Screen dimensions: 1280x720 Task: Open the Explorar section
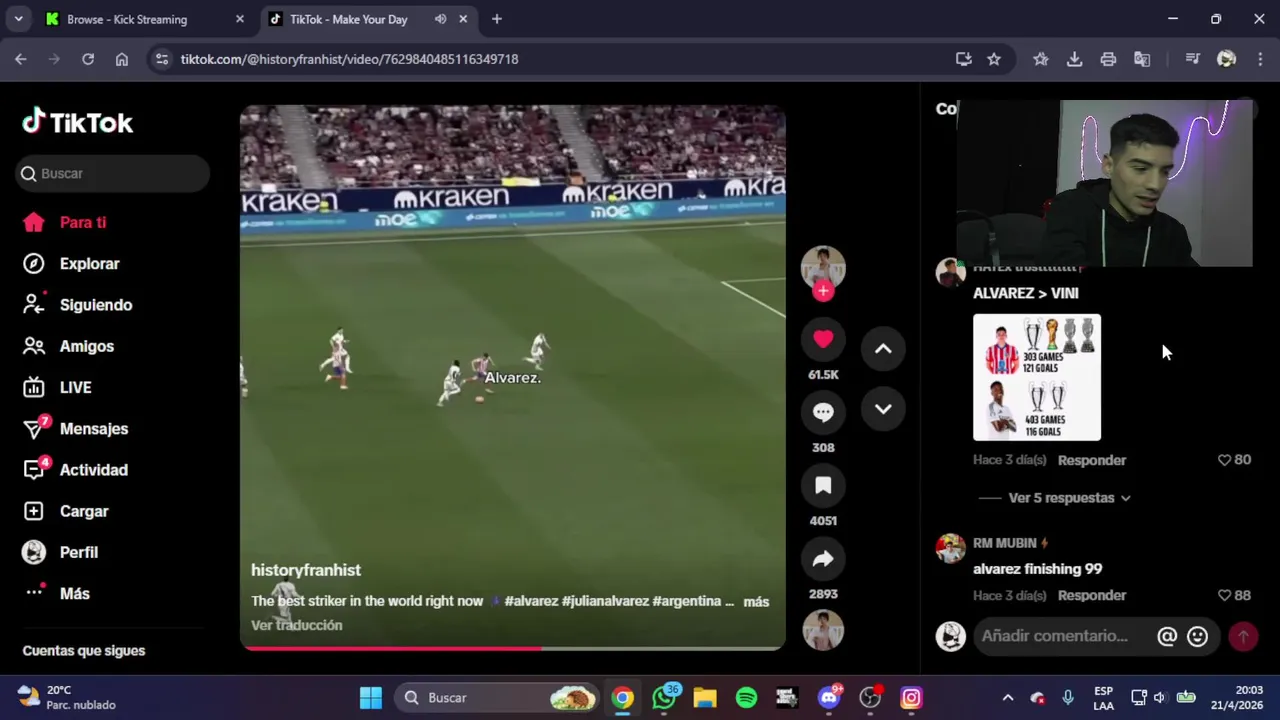(71, 264)
